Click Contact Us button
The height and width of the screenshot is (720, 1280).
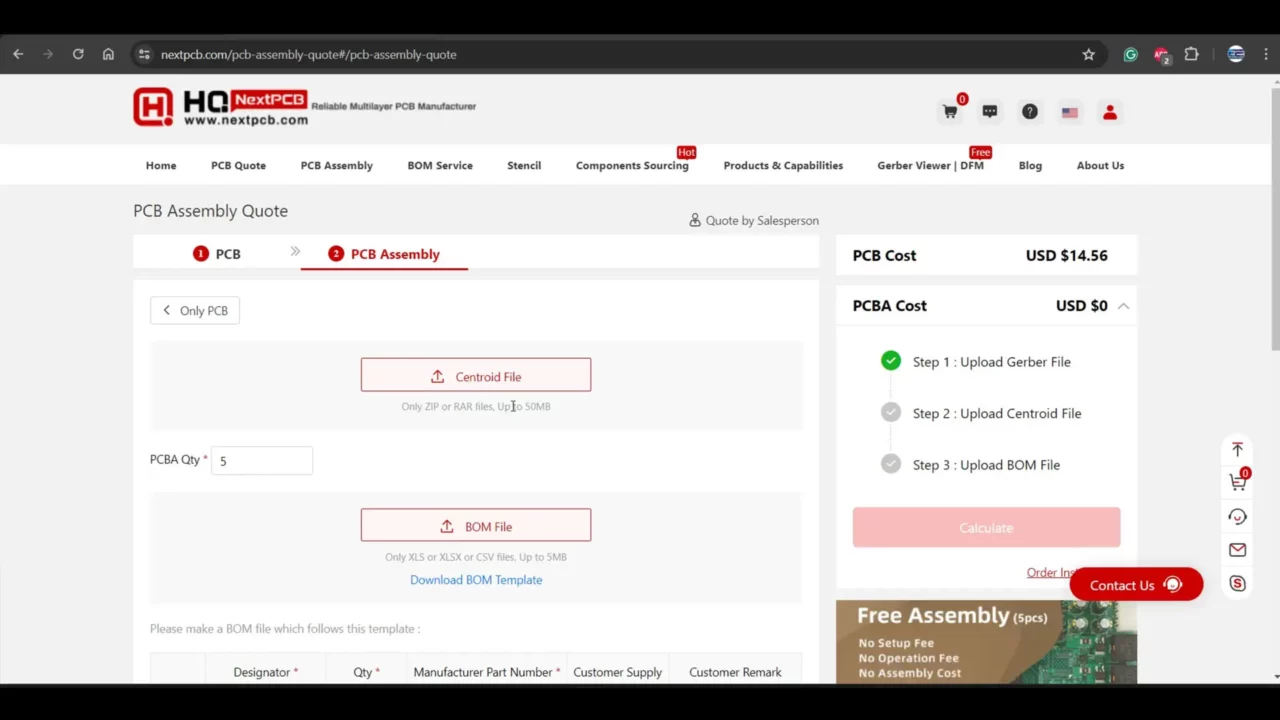click(x=1136, y=585)
